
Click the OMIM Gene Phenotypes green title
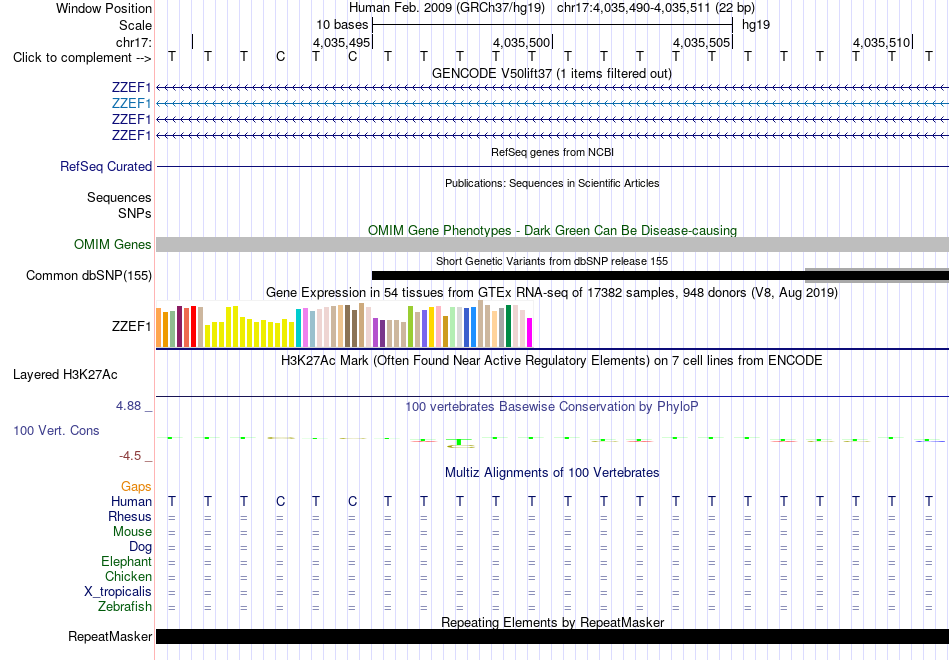pos(552,230)
